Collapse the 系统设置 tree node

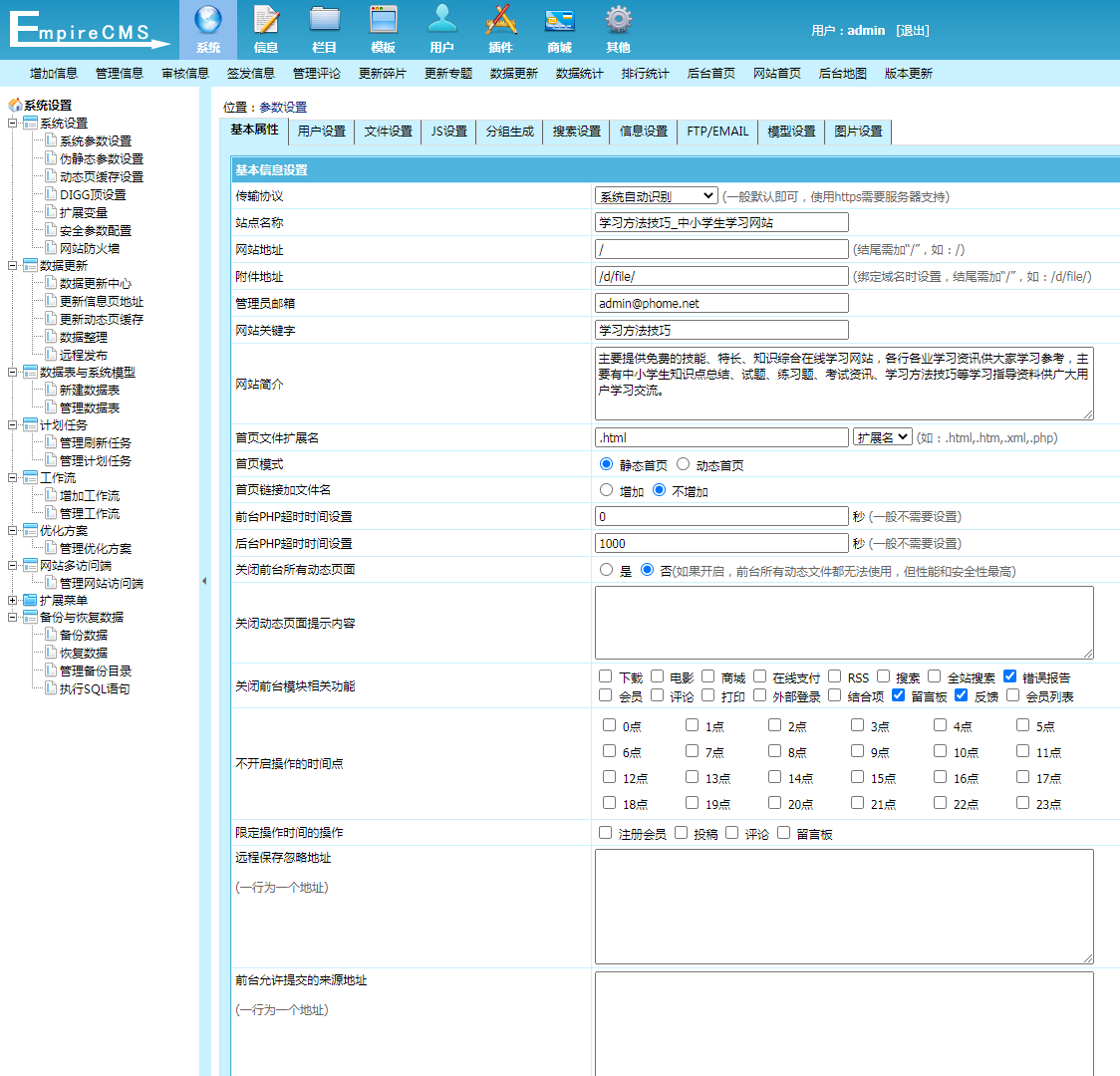tap(12, 123)
